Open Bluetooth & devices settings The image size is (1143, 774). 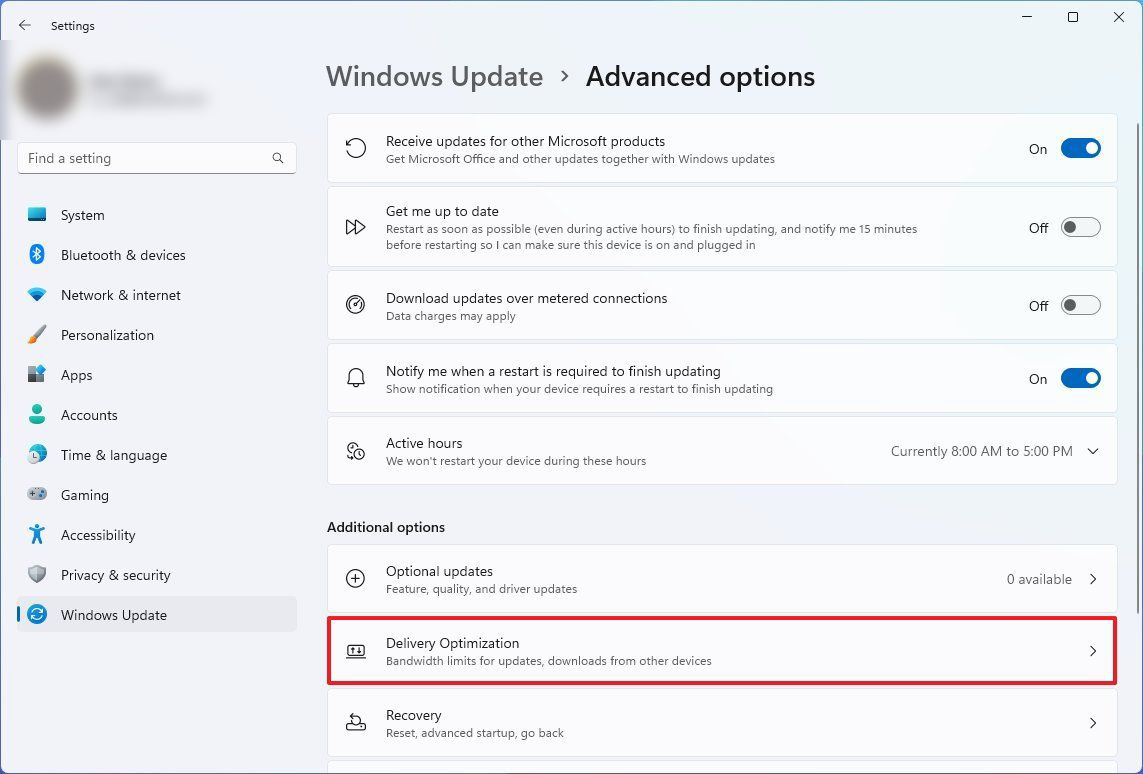[x=157, y=255]
